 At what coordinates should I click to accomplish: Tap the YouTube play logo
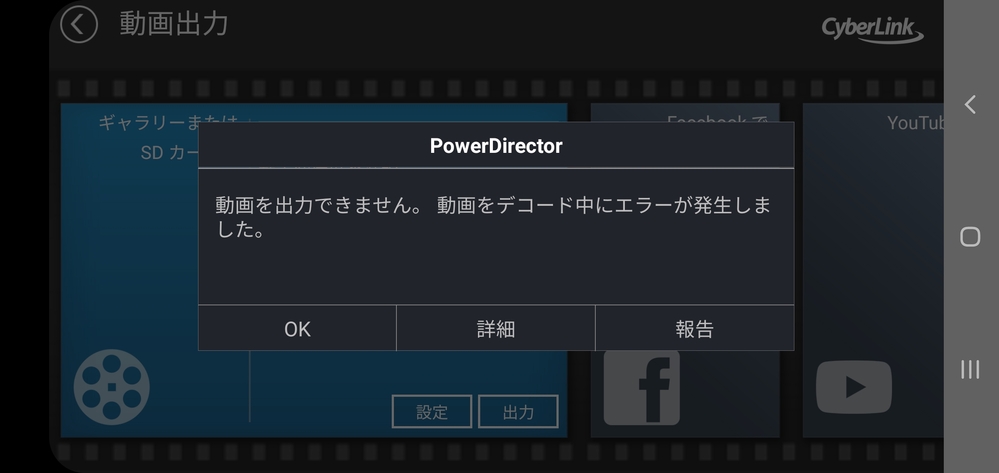click(x=854, y=387)
